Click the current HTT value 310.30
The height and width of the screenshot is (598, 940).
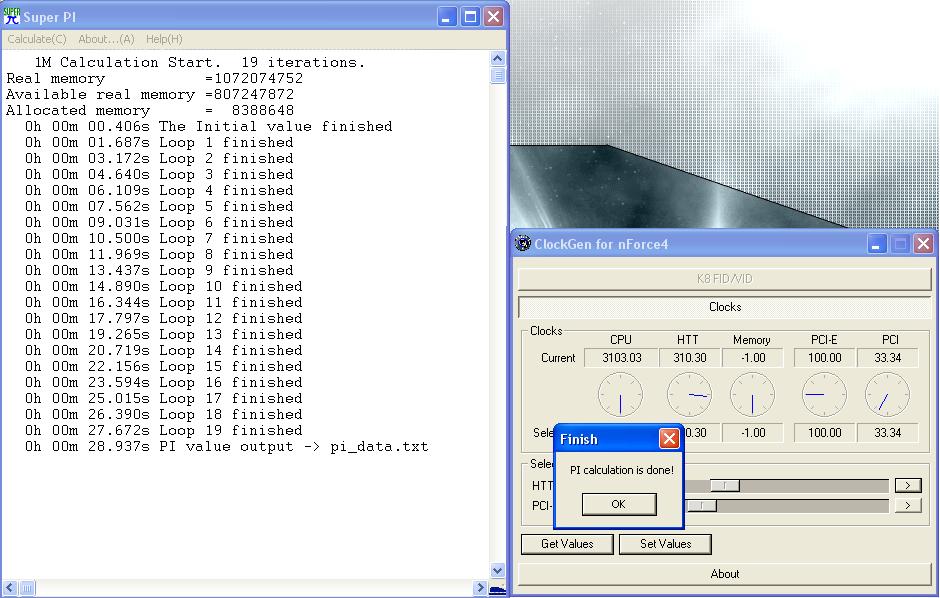(x=689, y=358)
